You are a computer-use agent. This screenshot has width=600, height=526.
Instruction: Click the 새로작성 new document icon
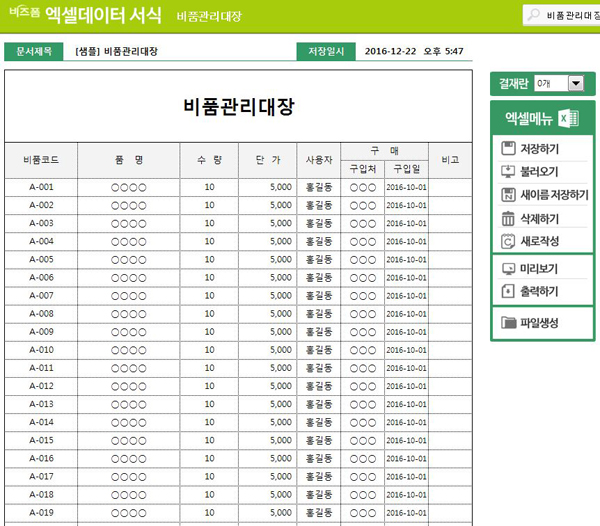tap(508, 241)
